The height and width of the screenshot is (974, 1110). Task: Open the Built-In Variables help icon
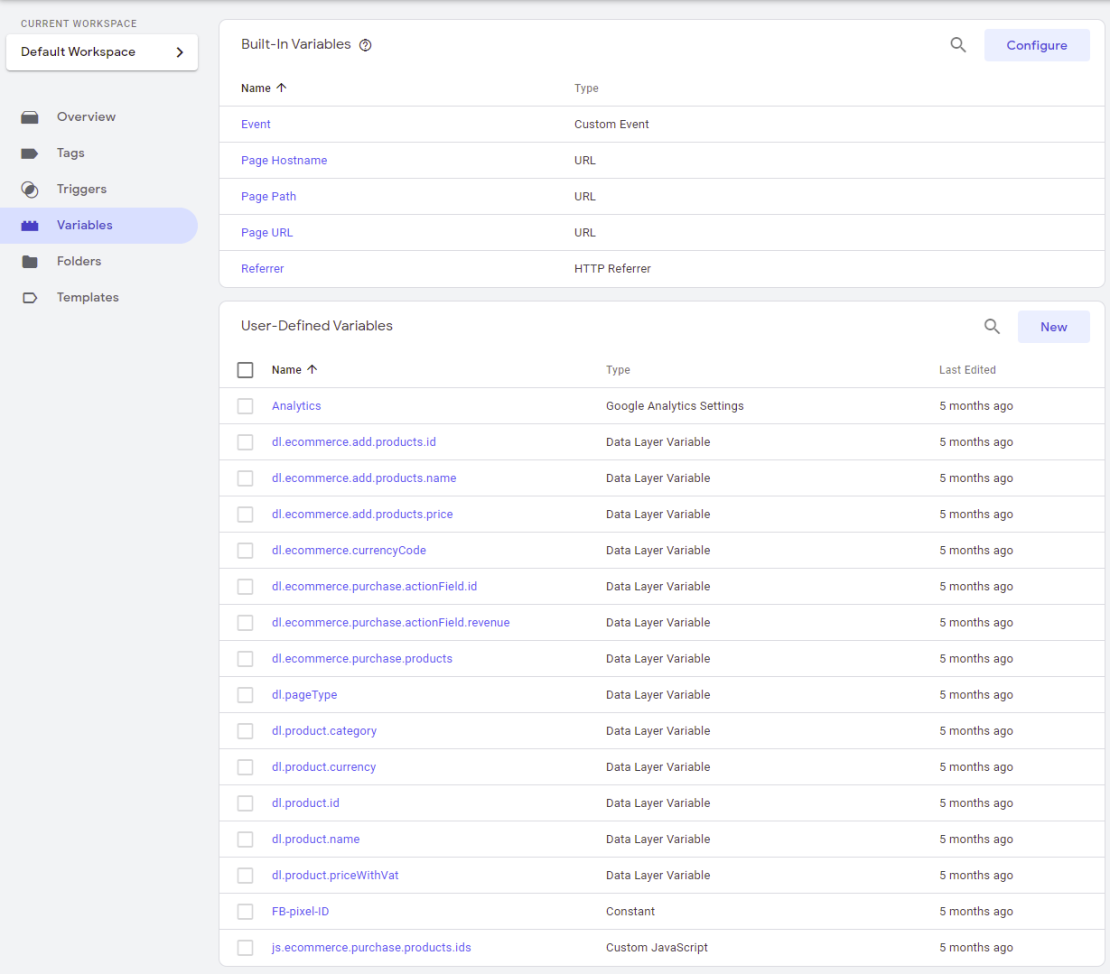365,45
